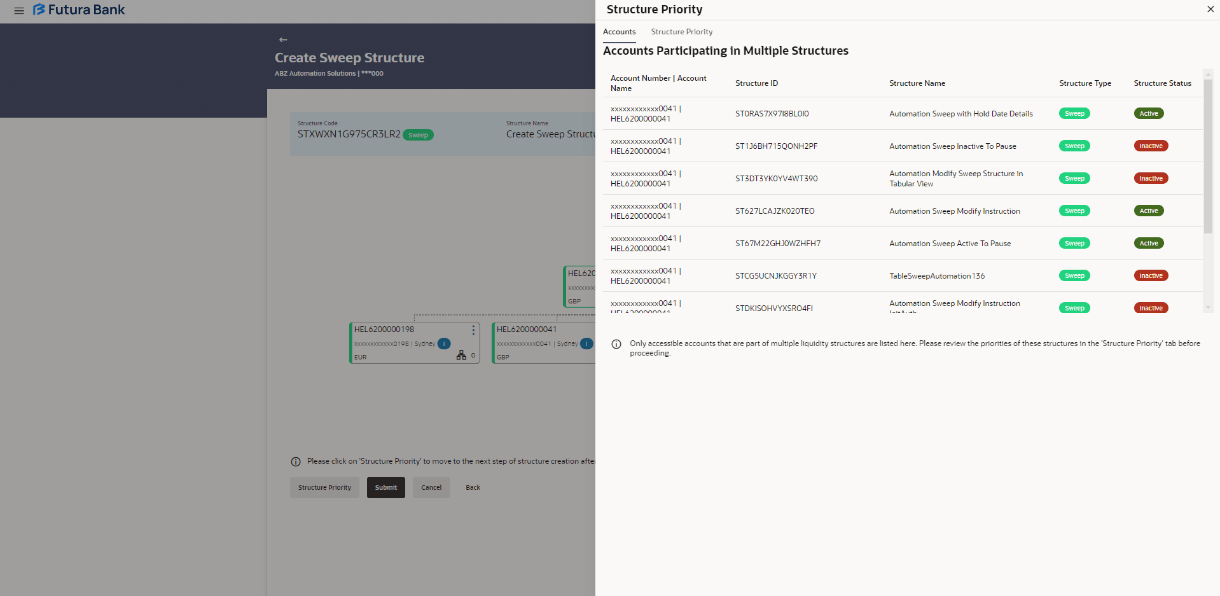Click info icon beside the Structure Priority hint
Image resolution: width=1220 pixels, height=596 pixels.
295,462
